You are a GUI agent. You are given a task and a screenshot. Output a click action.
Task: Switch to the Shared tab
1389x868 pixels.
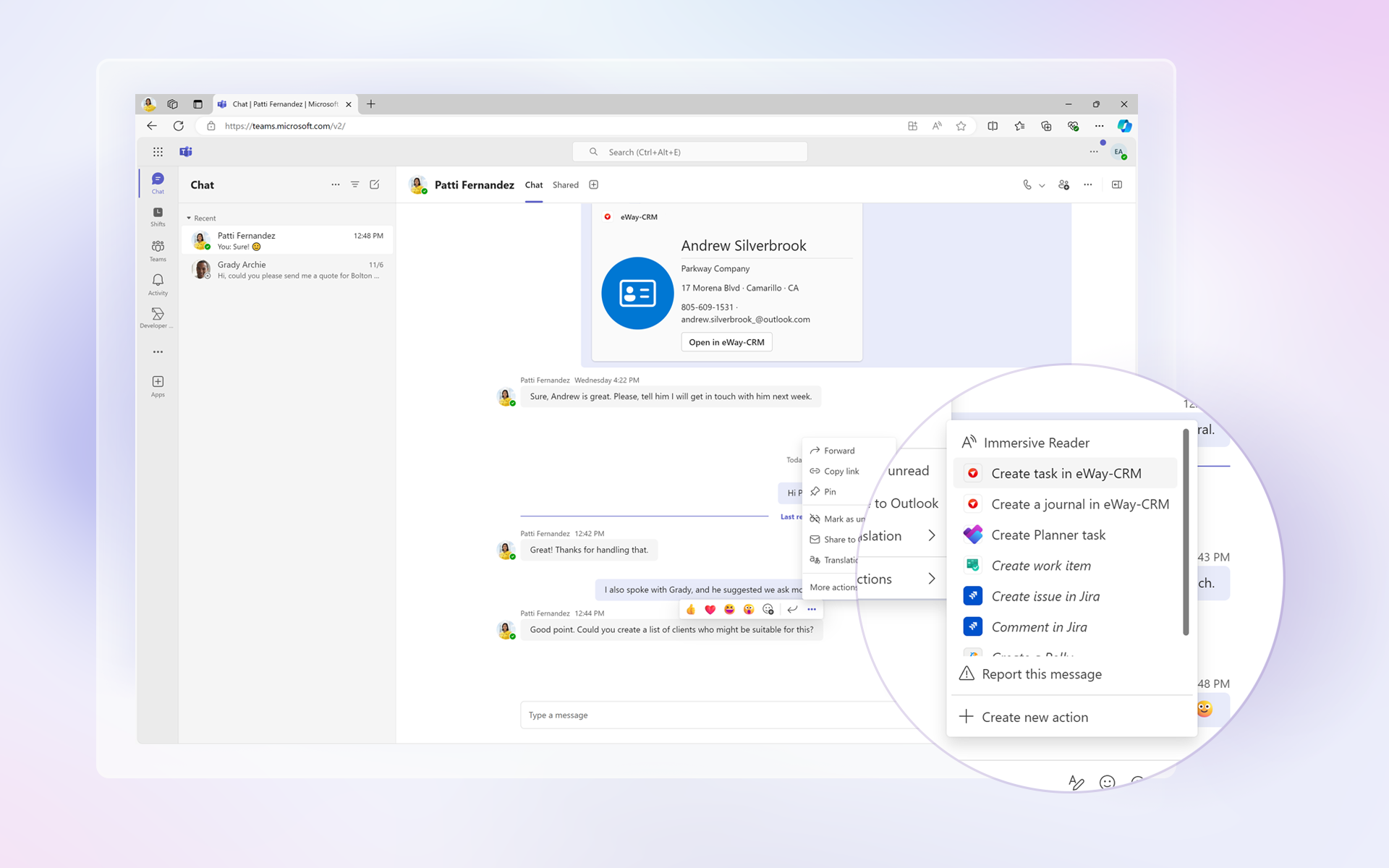566,185
